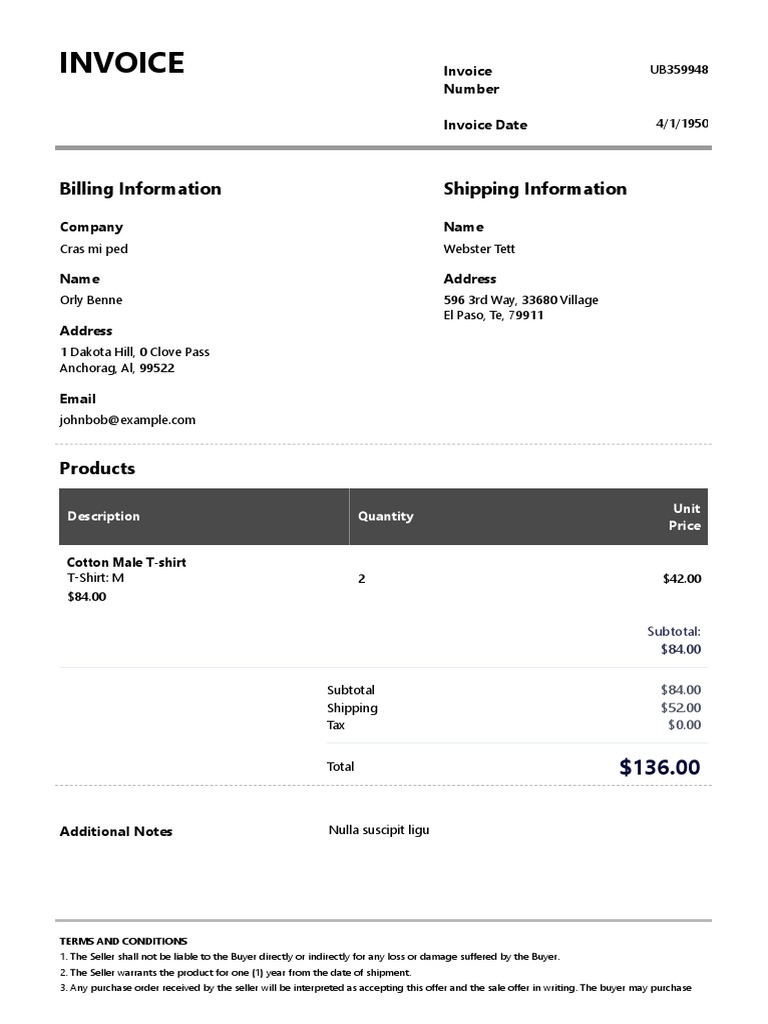The image size is (768, 1024).
Task: Click the shipping amount $52.00
Action: tap(680, 708)
